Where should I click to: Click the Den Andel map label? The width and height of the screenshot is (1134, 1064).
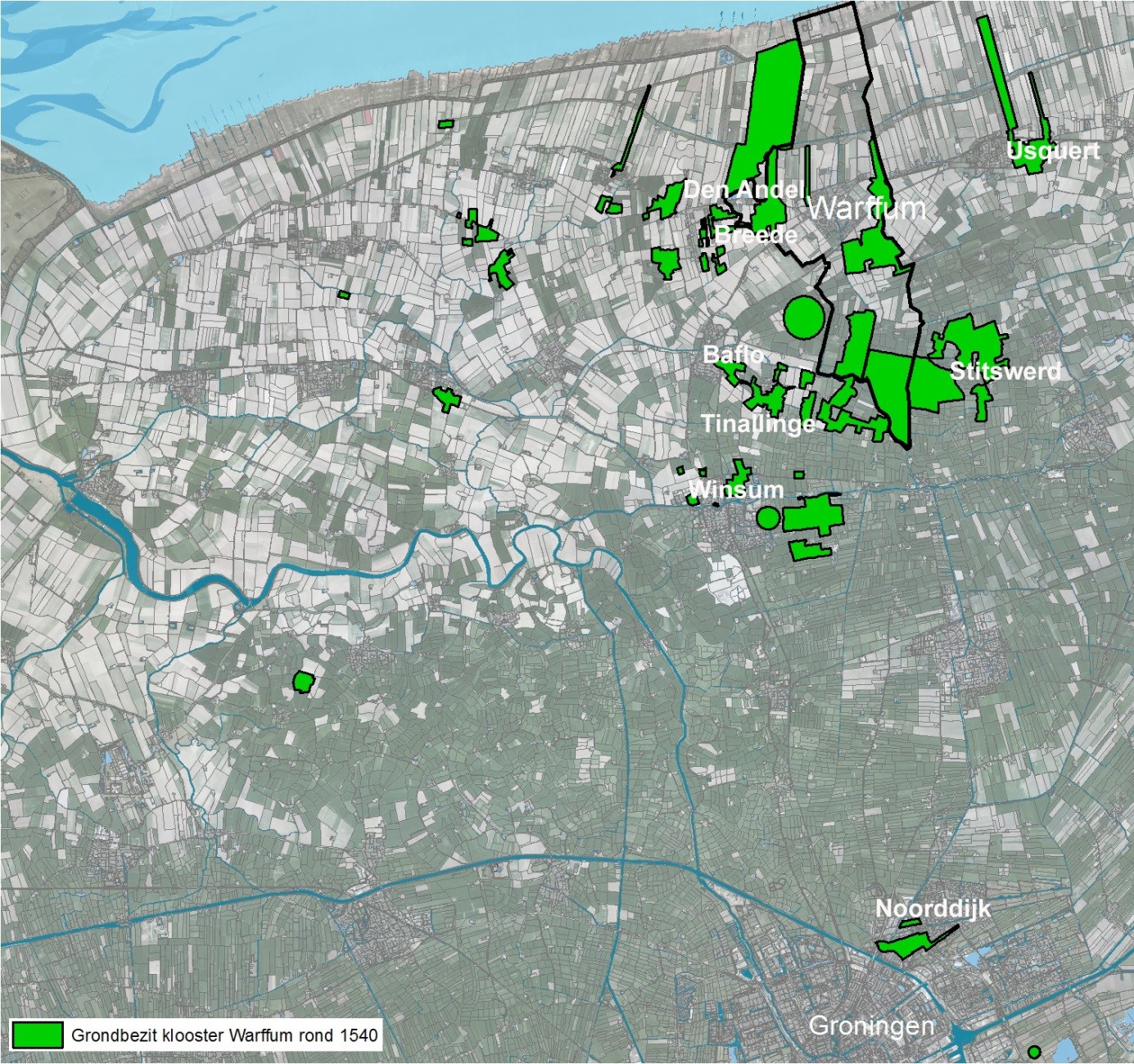point(743,190)
